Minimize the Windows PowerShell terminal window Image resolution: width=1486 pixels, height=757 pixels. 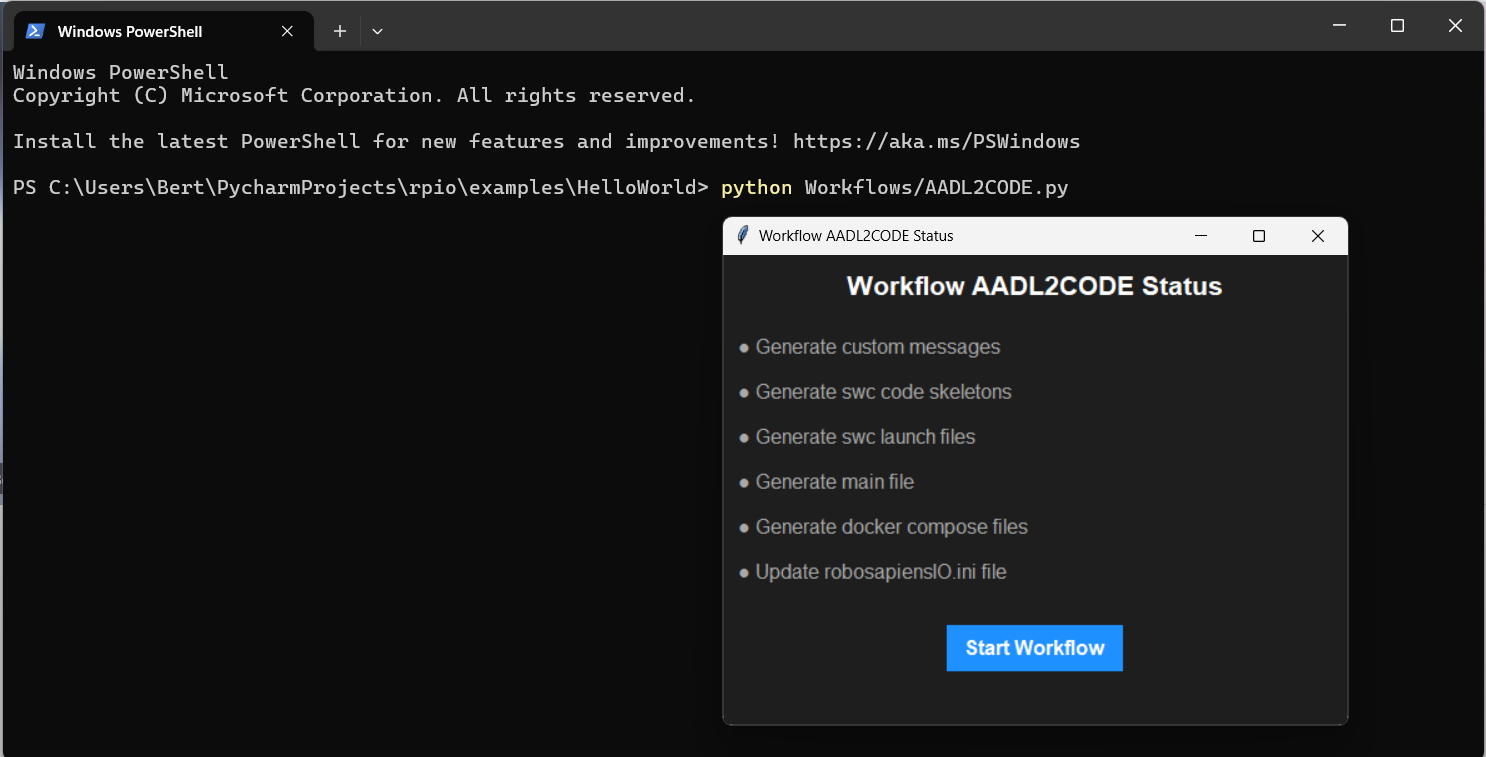coord(1340,26)
